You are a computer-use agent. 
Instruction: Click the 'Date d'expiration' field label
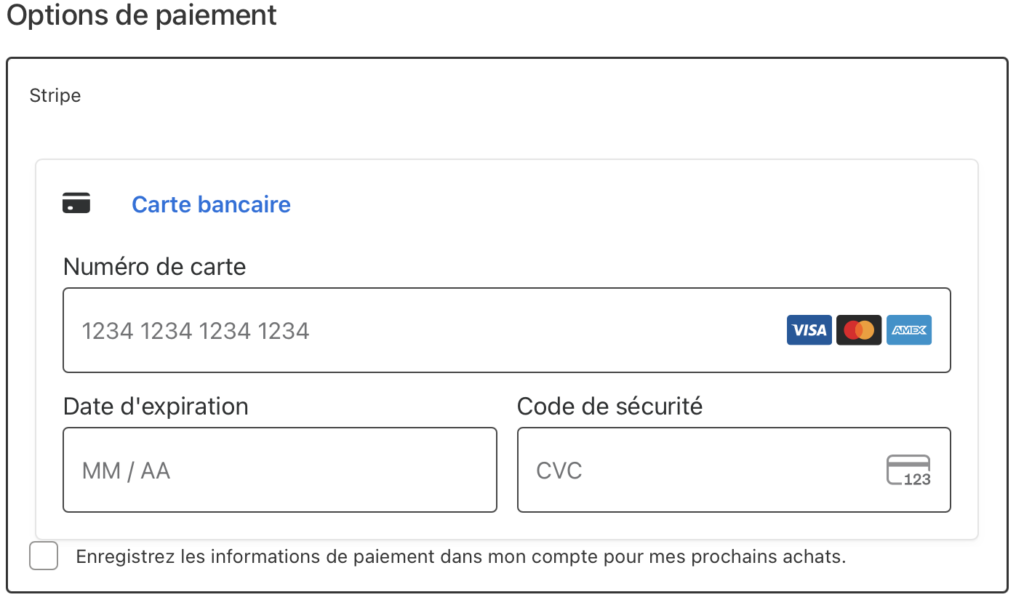155,407
